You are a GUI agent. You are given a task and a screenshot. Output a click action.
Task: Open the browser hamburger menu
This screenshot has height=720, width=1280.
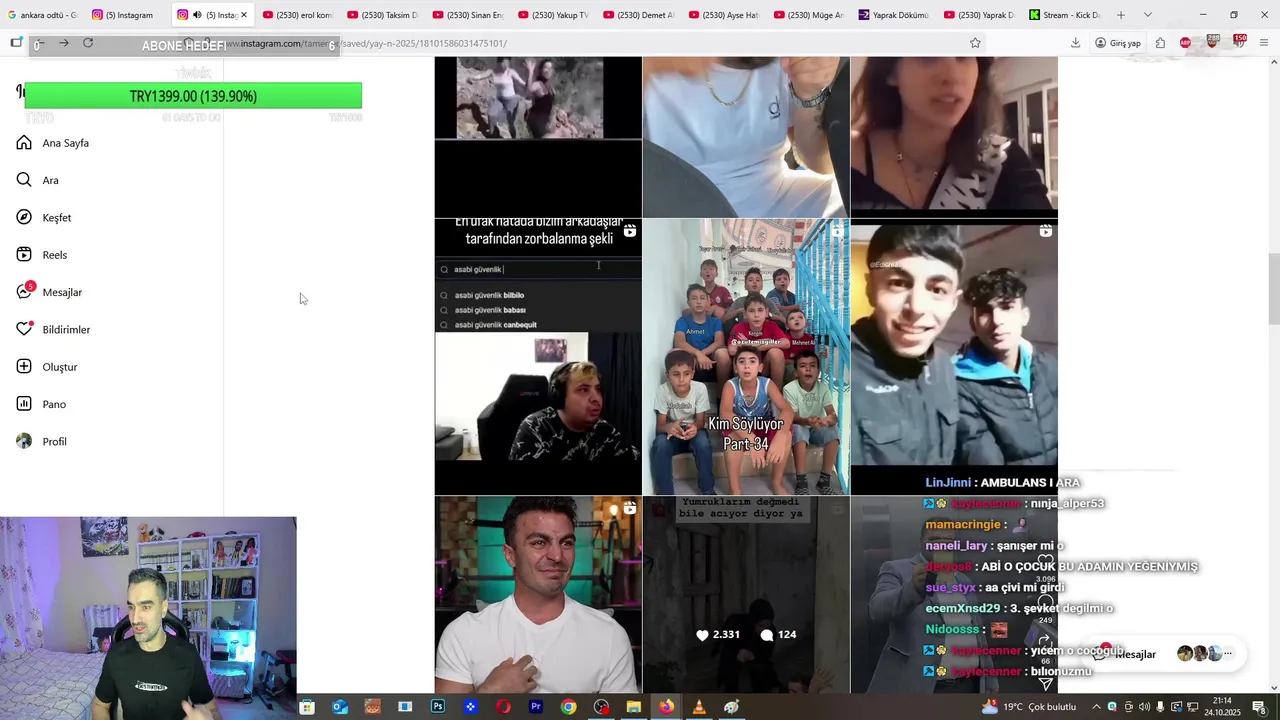(1264, 43)
